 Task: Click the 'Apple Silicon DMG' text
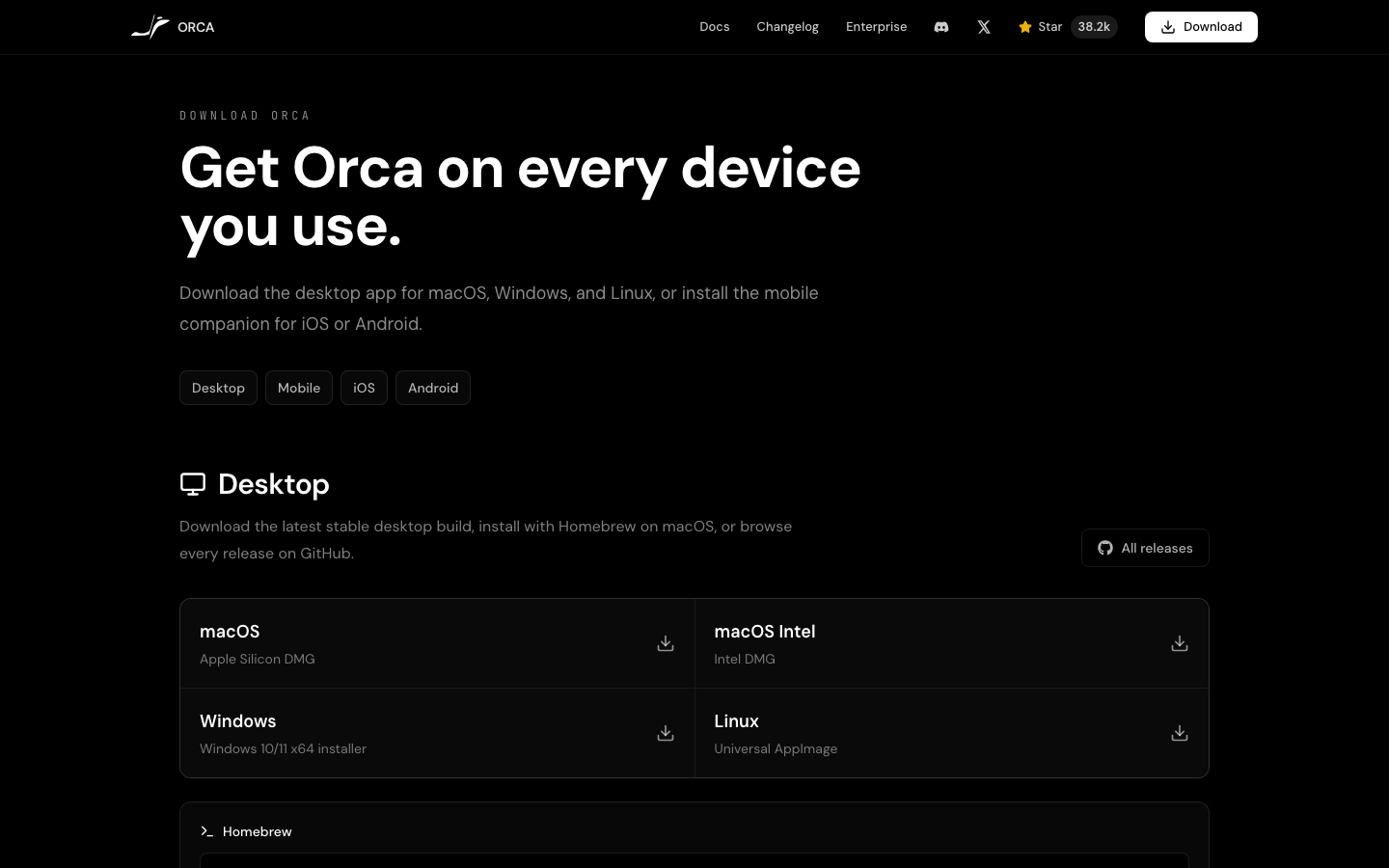tap(258, 659)
